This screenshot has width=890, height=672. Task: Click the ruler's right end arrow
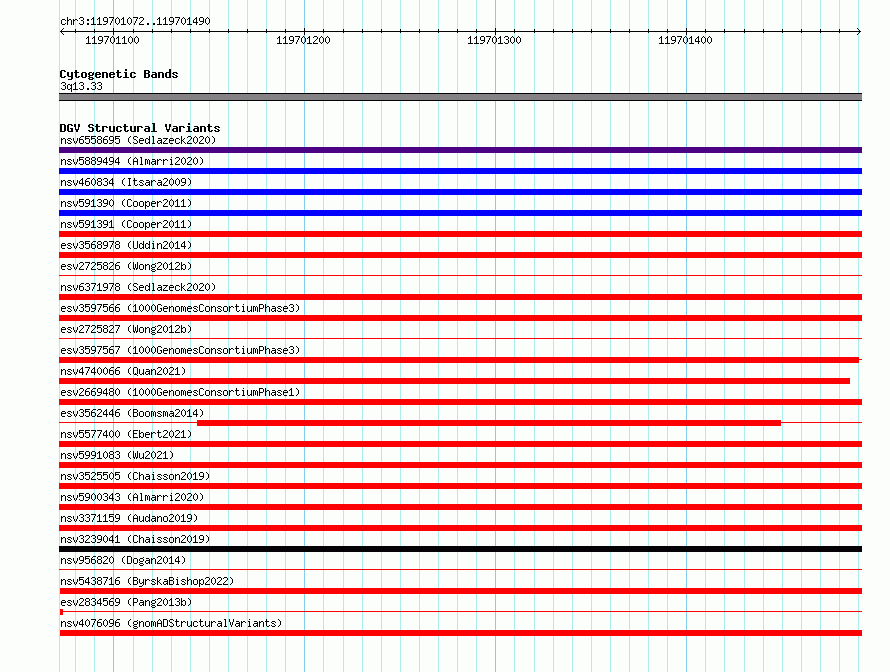859,32
